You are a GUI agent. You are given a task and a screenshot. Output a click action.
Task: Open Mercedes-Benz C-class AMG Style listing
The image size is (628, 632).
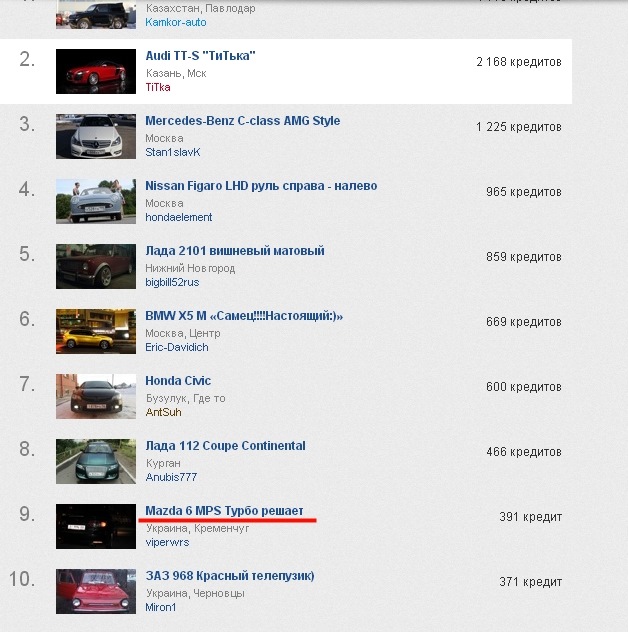pyautogui.click(x=243, y=121)
